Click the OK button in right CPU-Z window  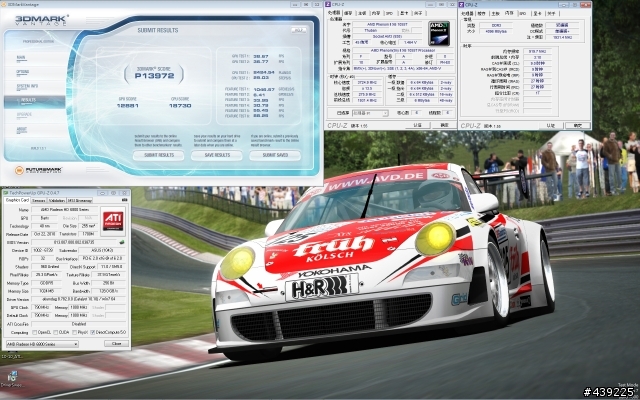pyautogui.click(x=578, y=126)
